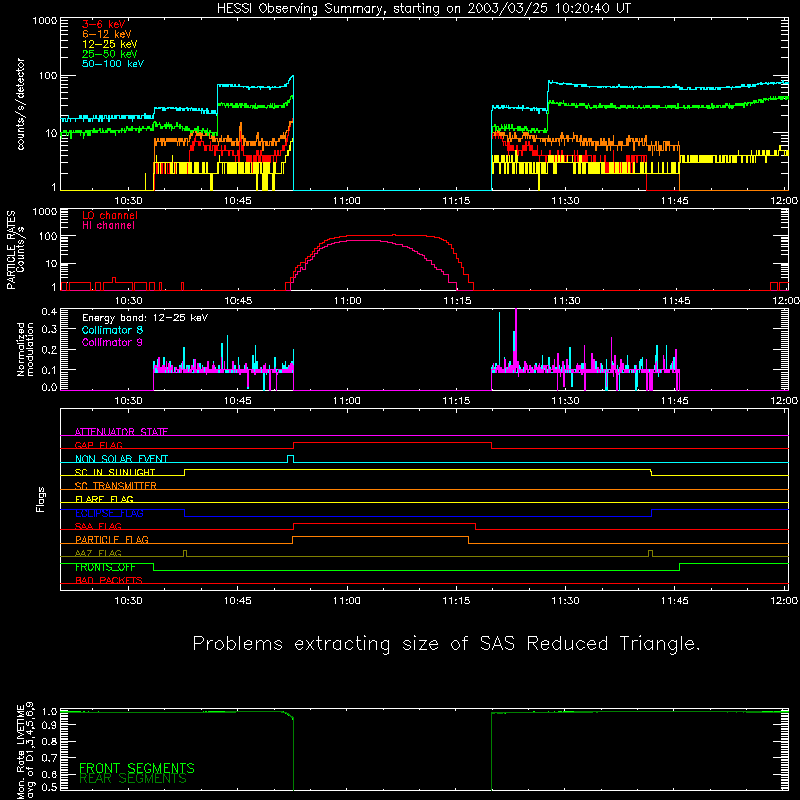Click '11:00' tick under the count-rate plot

[x=347, y=201]
